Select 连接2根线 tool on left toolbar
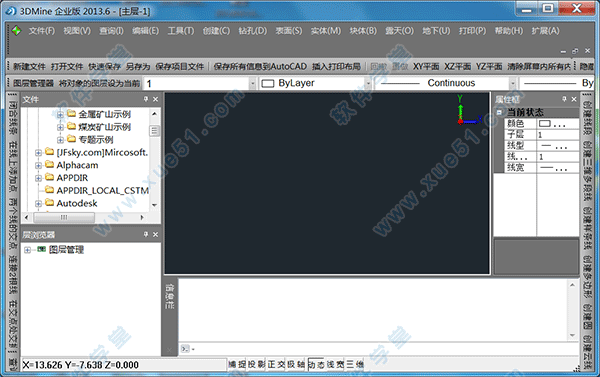This screenshot has width=600, height=377. [13, 274]
